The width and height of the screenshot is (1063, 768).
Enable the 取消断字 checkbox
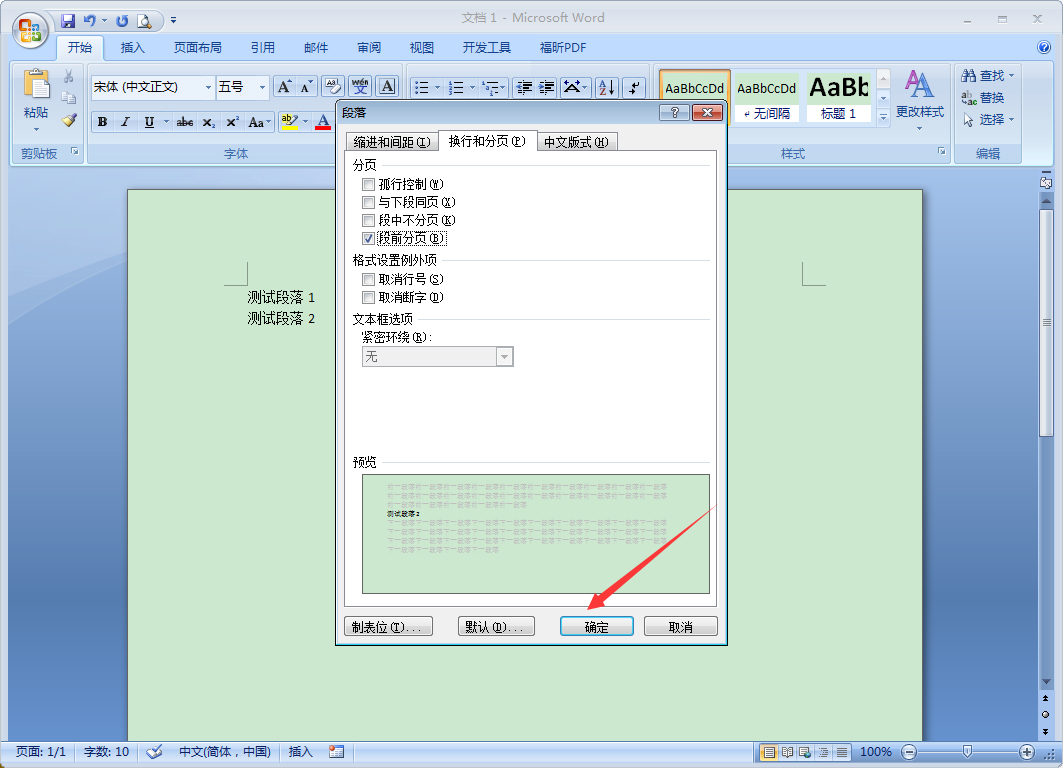[369, 297]
